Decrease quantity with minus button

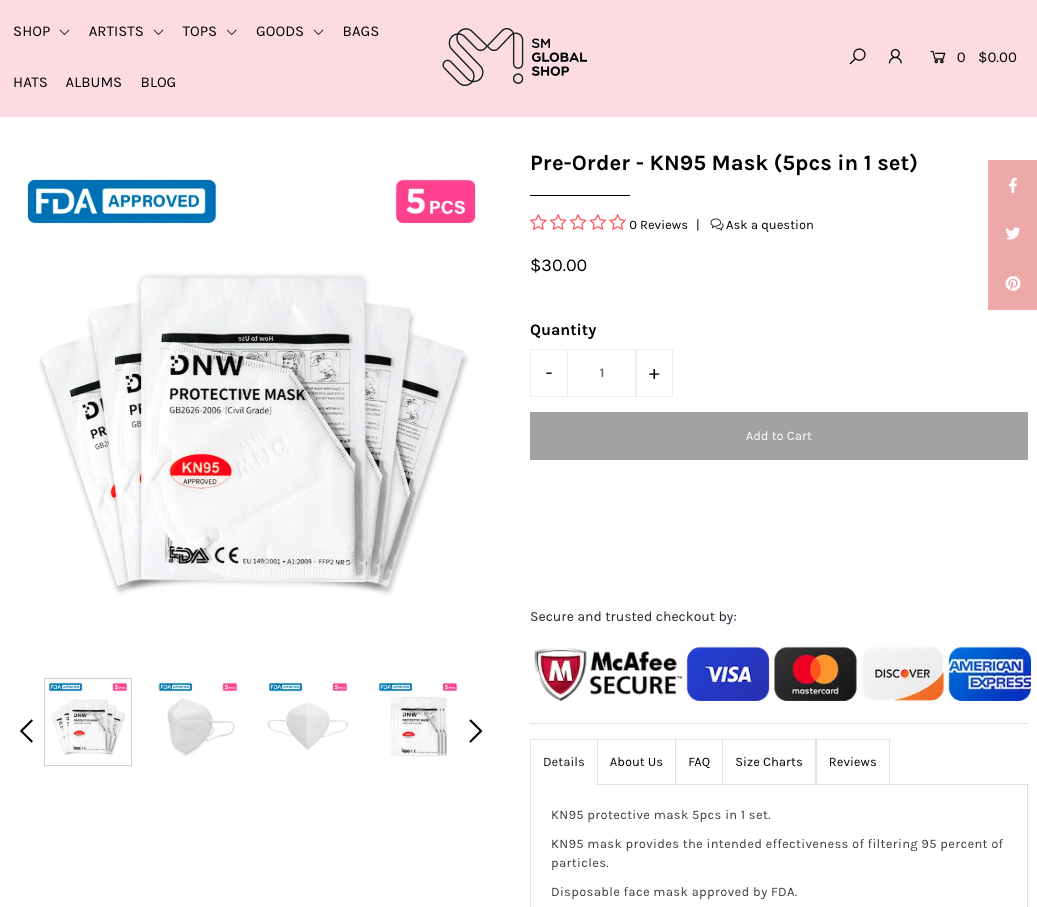click(549, 374)
